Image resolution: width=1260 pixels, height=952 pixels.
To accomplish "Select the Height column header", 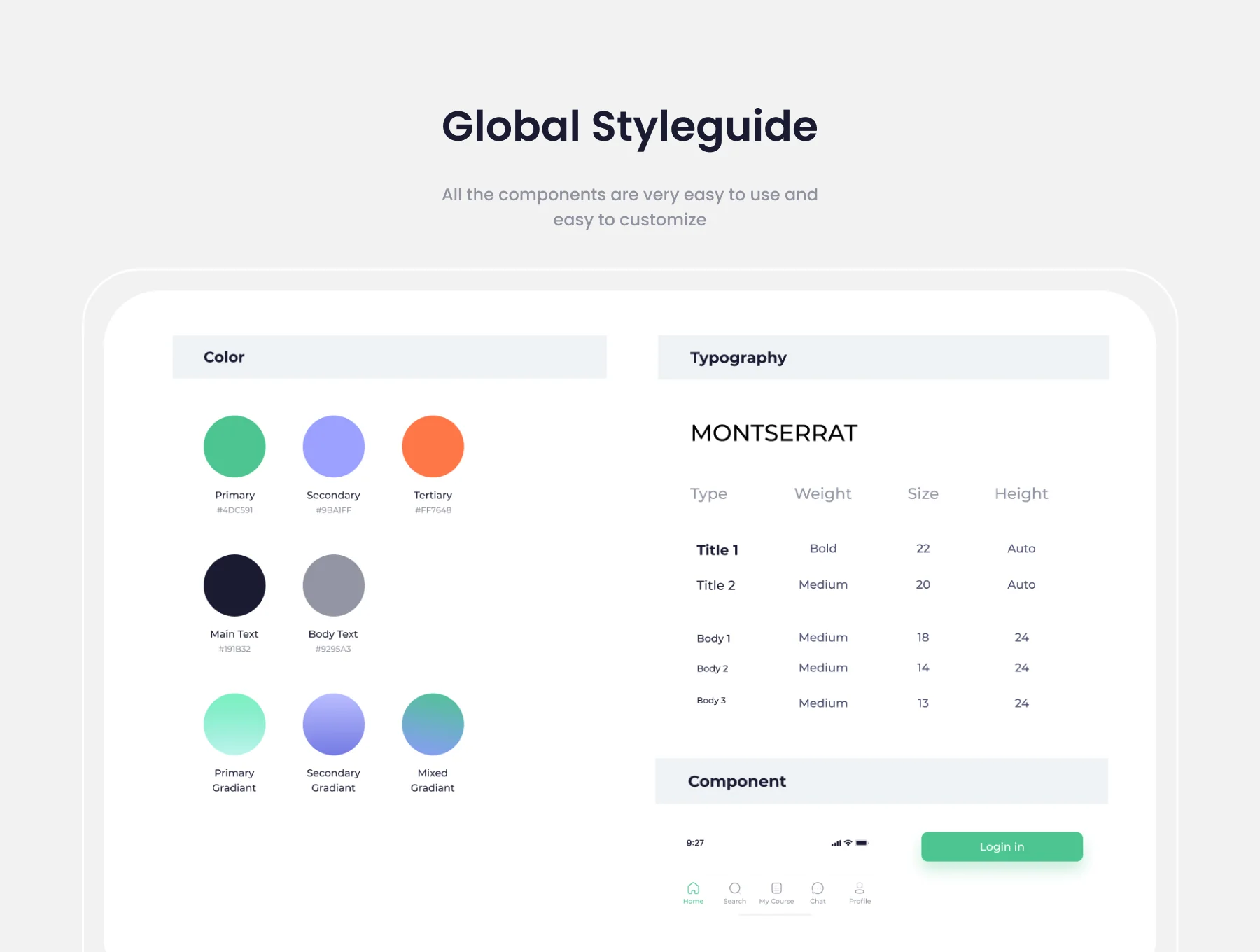I will 1021,494.
